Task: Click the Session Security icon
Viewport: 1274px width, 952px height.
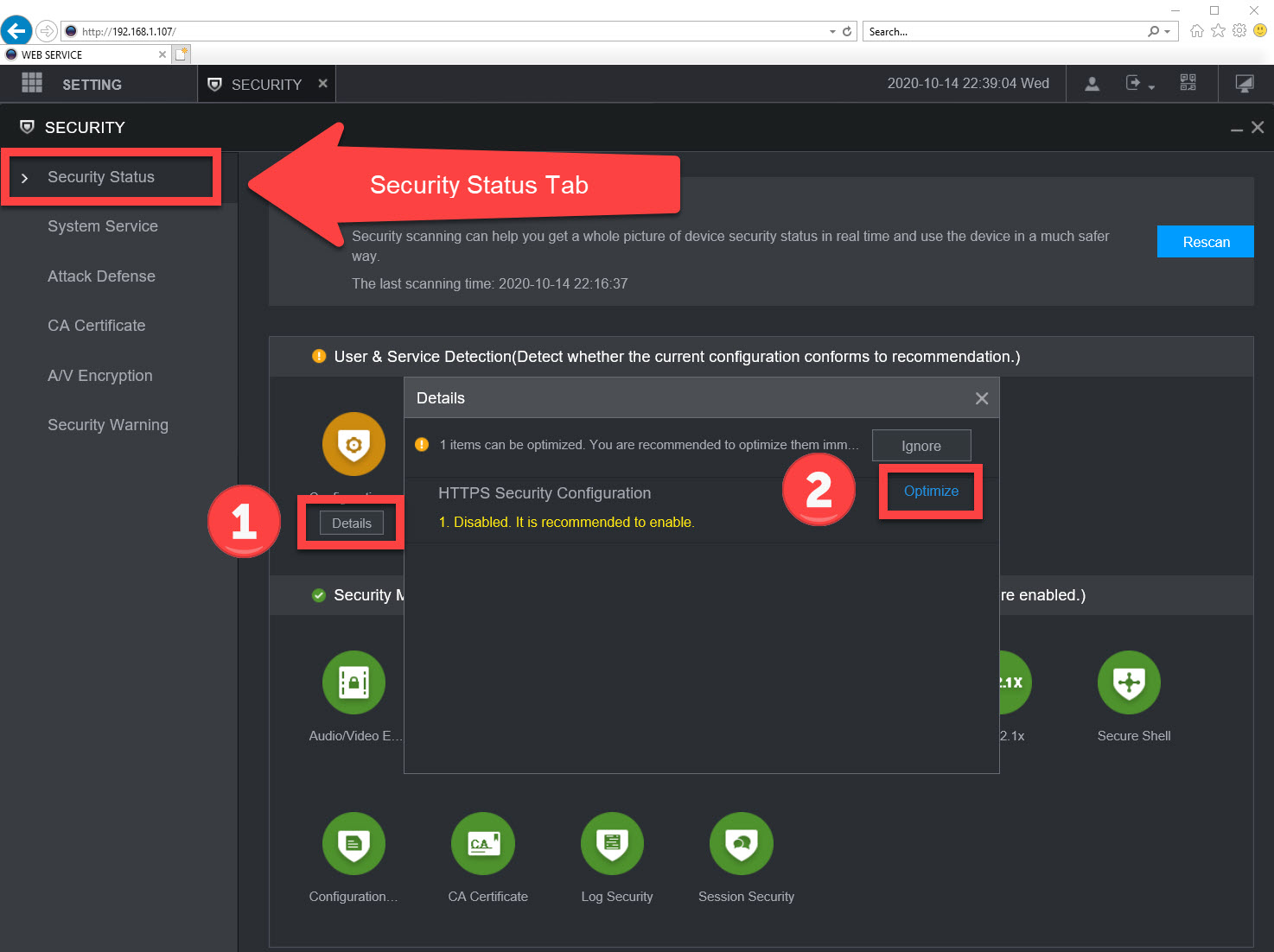Action: click(x=741, y=843)
